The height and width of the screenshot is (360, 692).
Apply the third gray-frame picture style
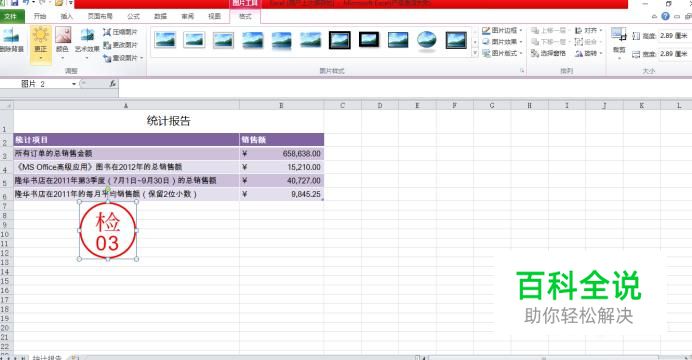223,40
